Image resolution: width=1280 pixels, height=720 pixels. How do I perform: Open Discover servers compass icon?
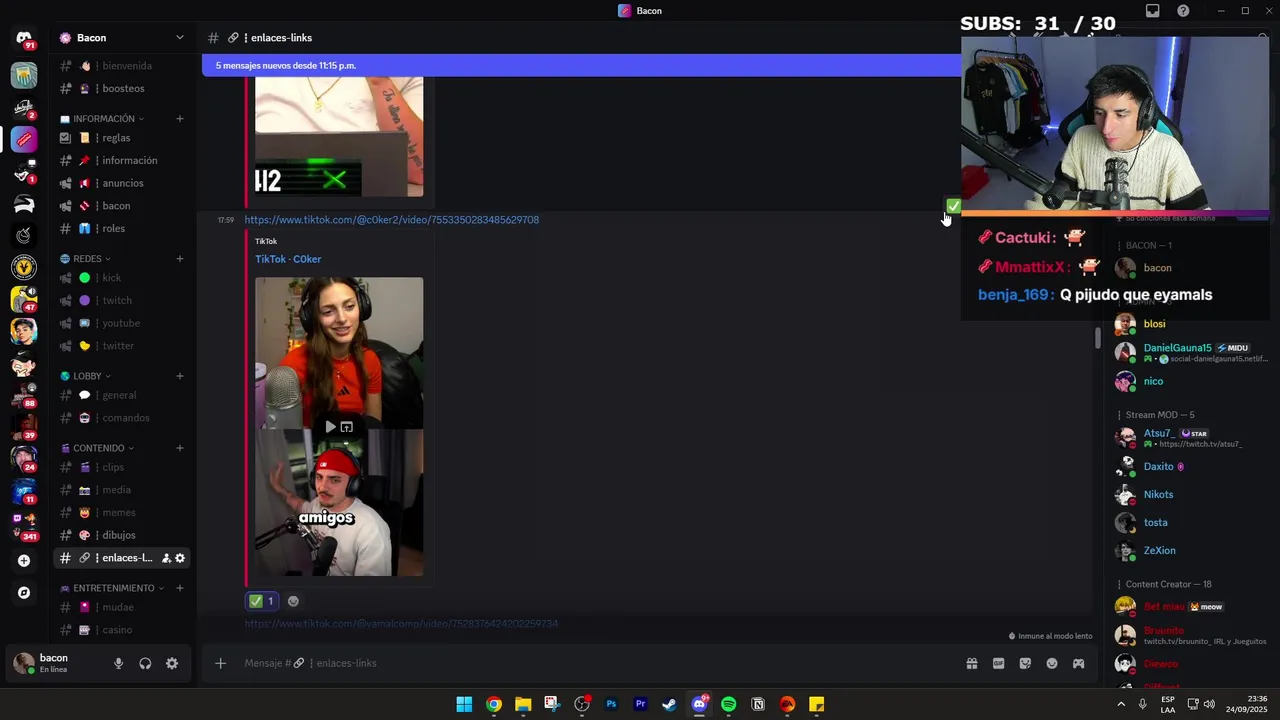(x=24, y=593)
